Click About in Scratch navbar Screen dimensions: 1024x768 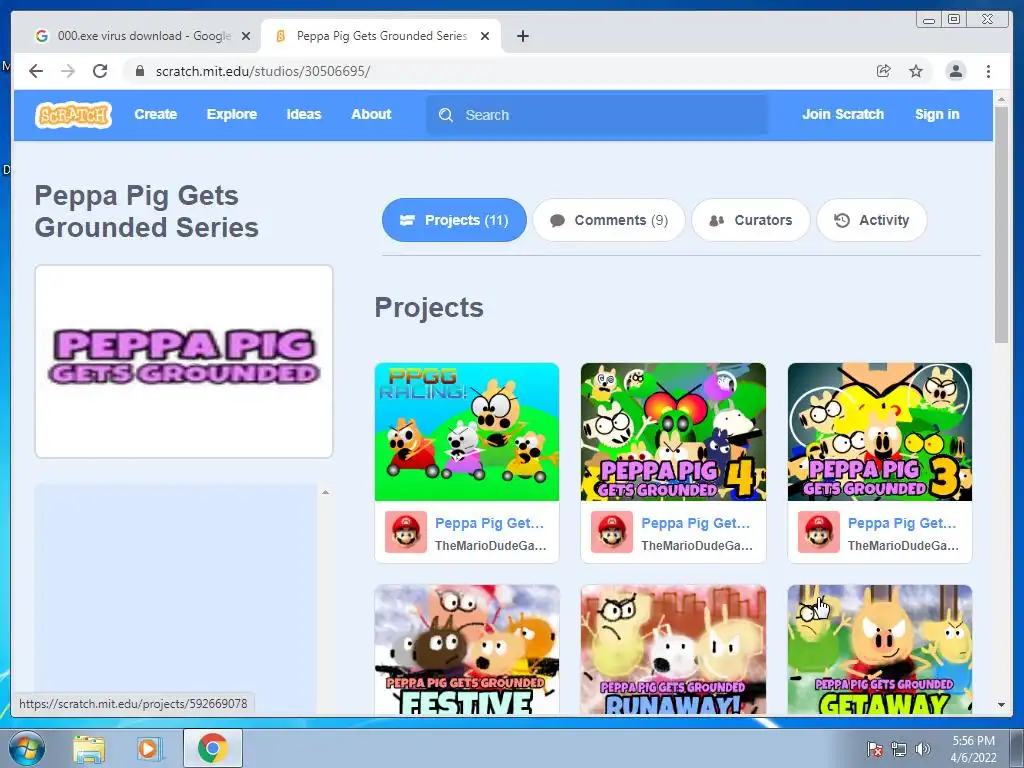tap(371, 114)
